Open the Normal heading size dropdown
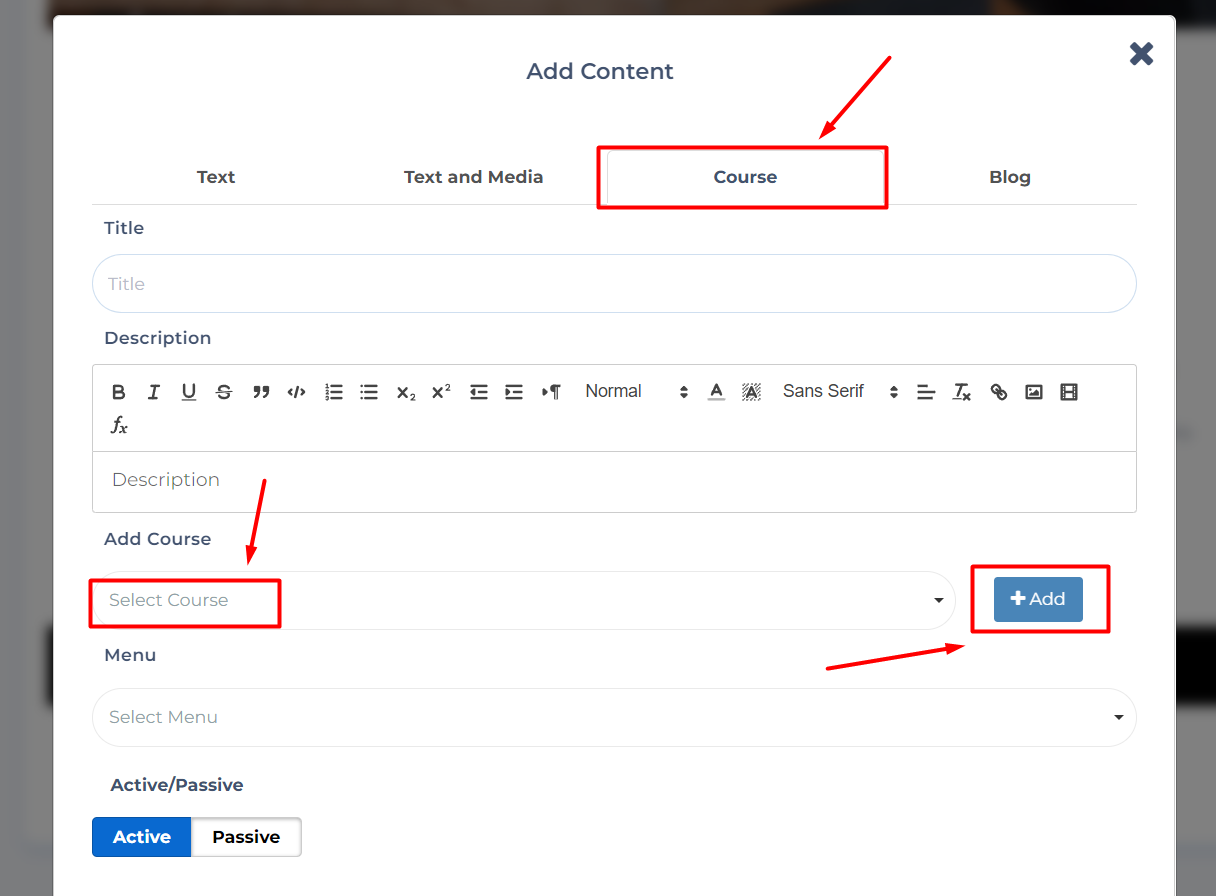The height and width of the screenshot is (896, 1216). pyautogui.click(x=636, y=392)
